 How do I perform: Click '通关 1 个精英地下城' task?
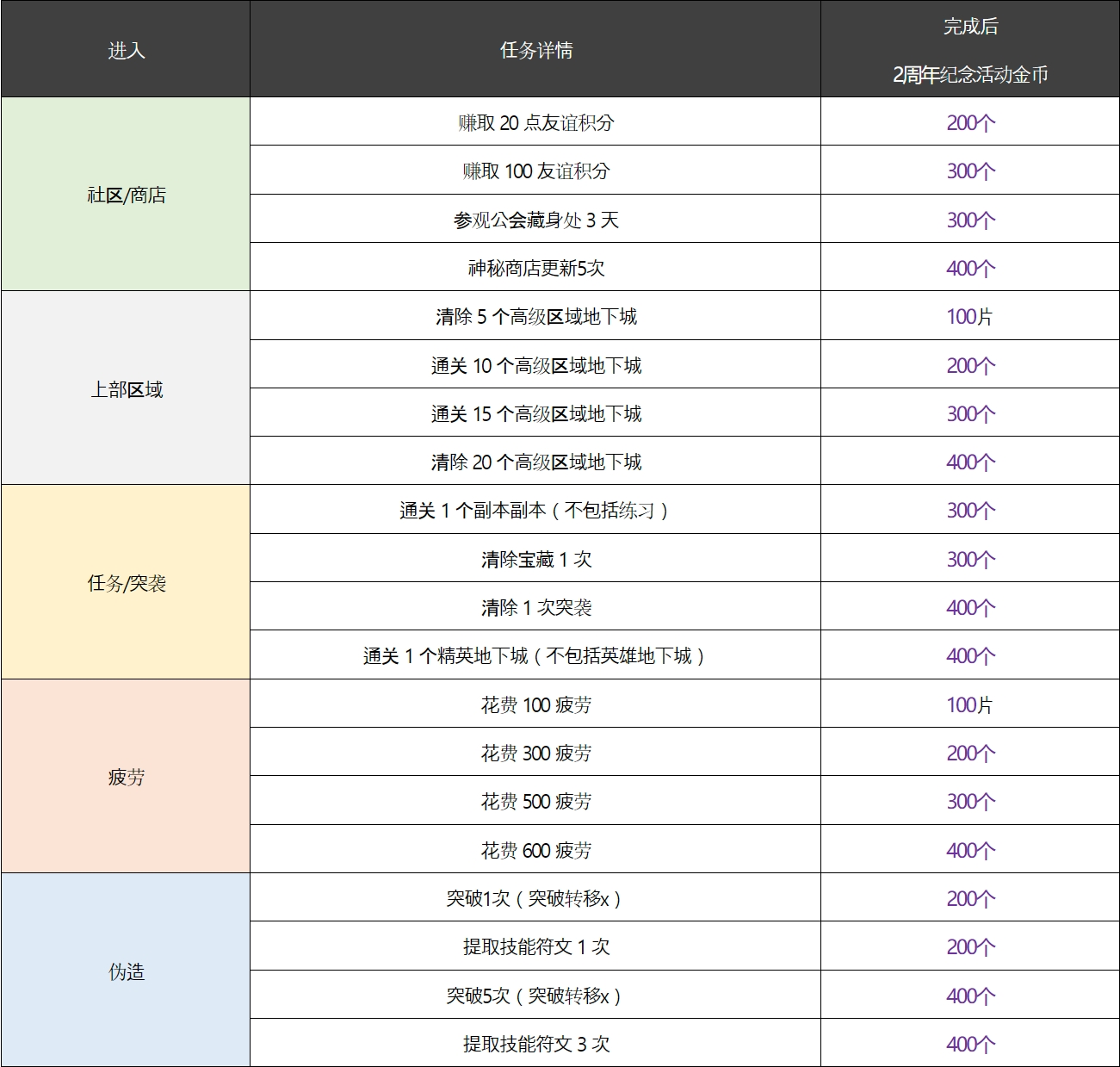535,655
